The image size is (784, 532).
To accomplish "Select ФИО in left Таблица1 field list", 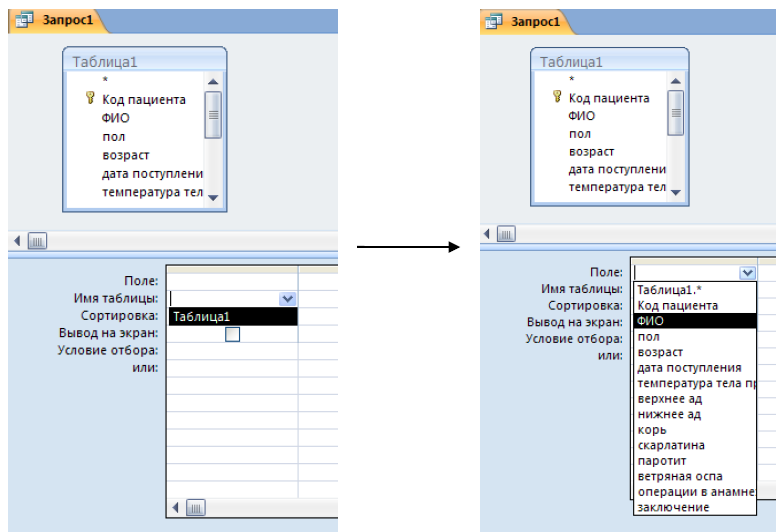I will (x=116, y=118).
